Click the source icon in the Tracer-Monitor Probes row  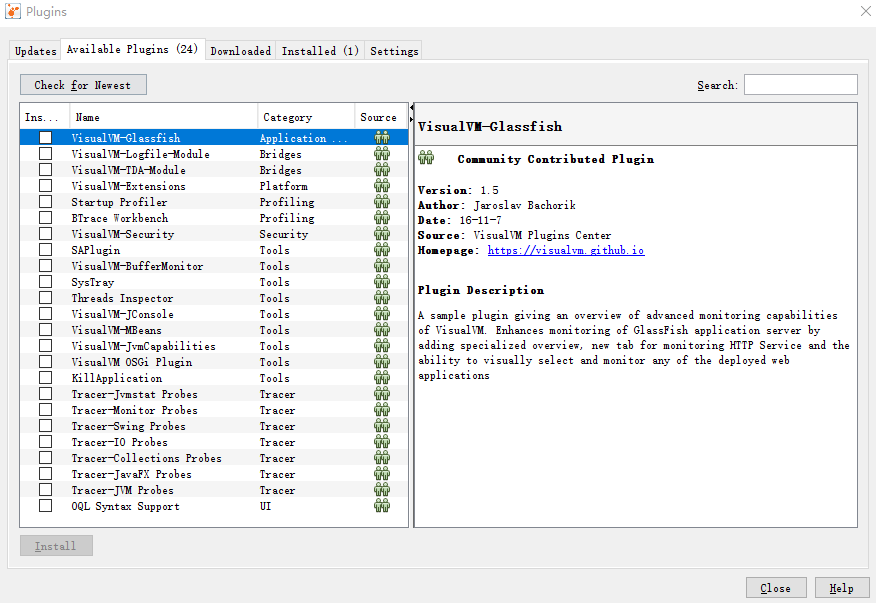tap(382, 410)
